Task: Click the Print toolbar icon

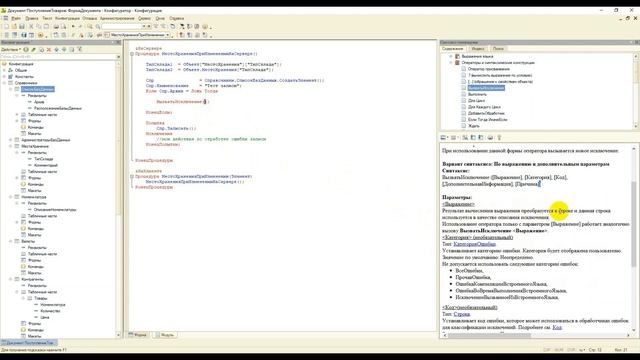Action: 56,27
